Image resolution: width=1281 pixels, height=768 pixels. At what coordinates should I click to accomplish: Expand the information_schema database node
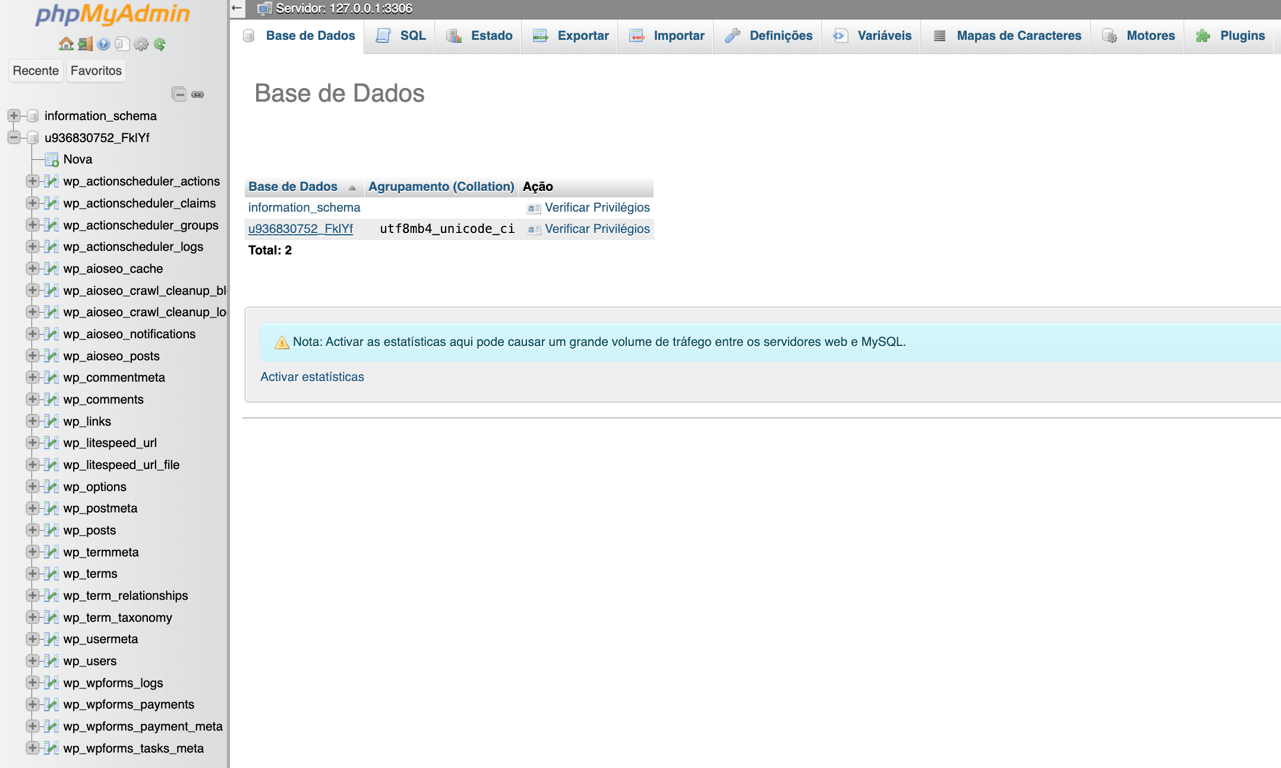click(x=14, y=116)
